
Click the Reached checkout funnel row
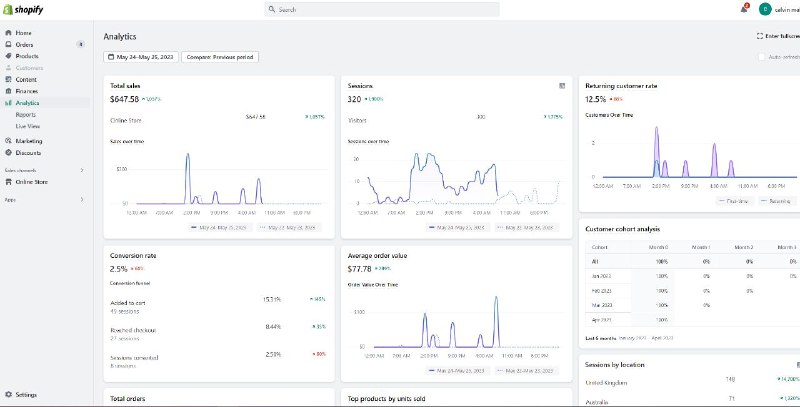click(x=218, y=334)
